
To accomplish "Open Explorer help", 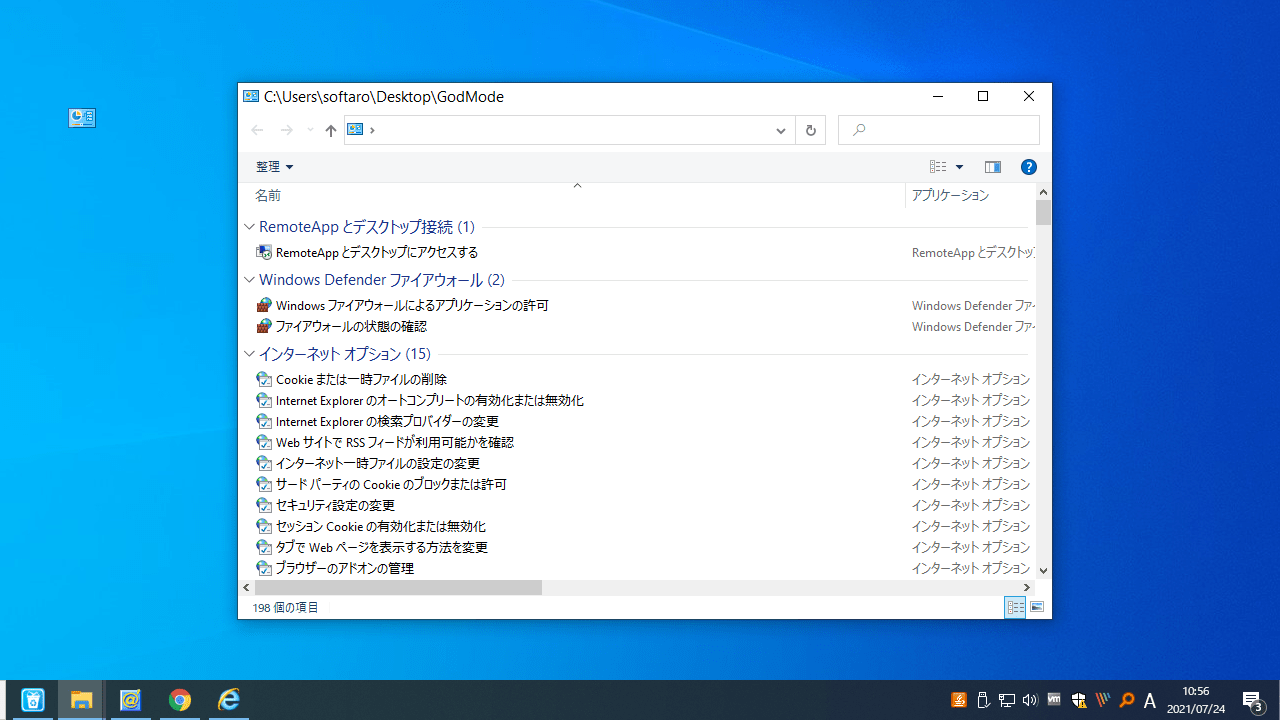I will point(1028,167).
